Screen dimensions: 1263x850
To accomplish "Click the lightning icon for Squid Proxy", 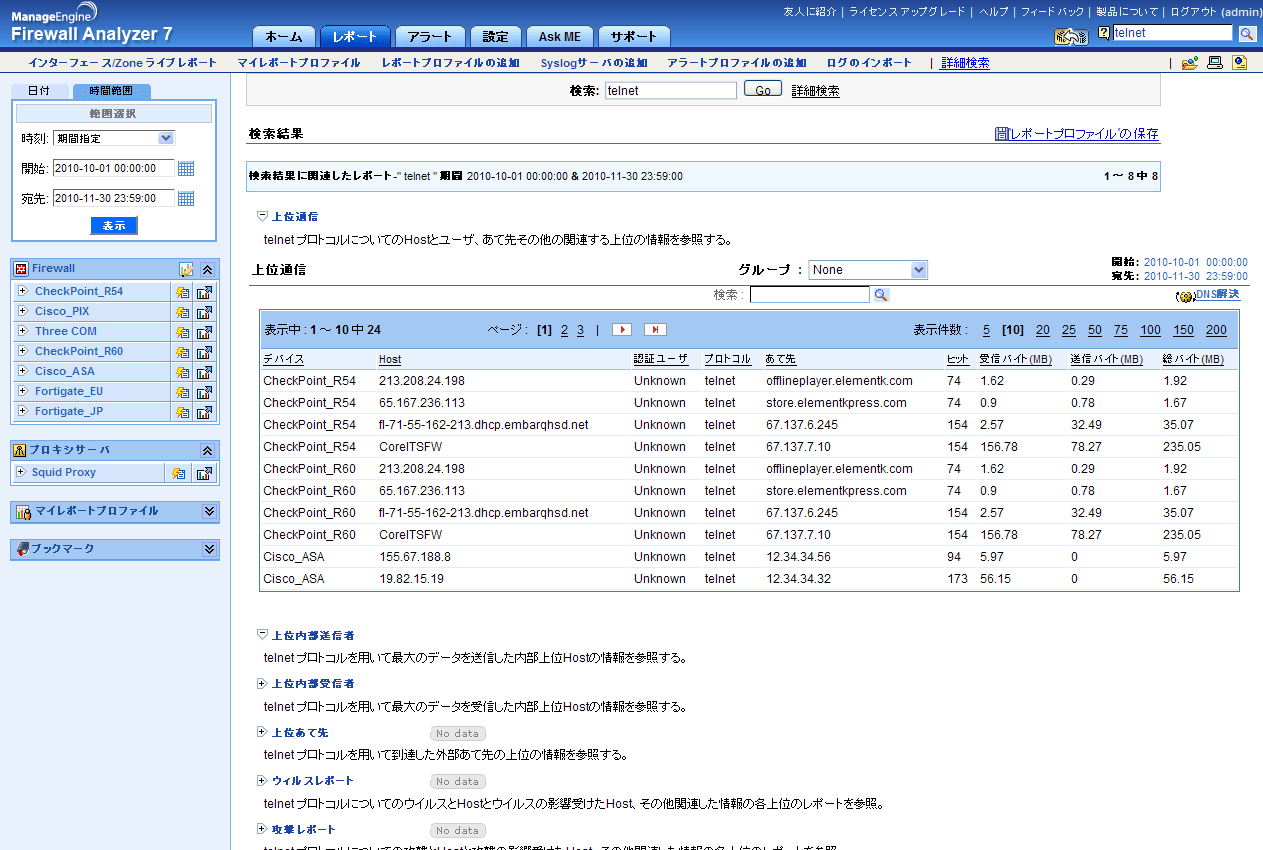I will coord(178,473).
